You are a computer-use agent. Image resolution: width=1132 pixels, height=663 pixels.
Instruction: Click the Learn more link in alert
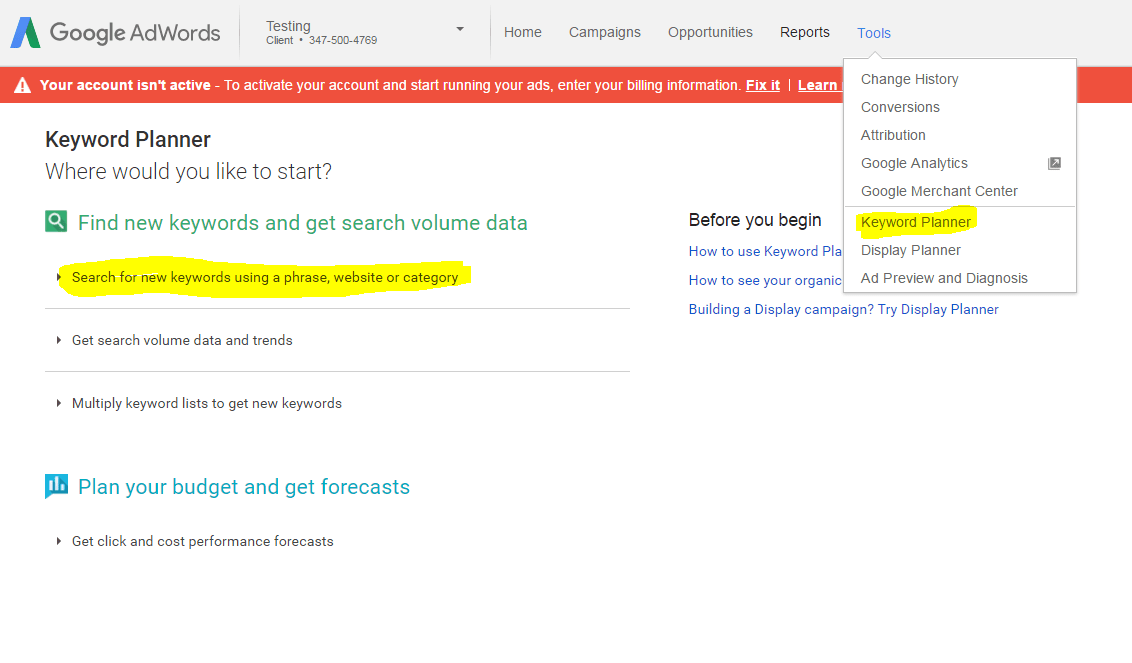coord(820,85)
